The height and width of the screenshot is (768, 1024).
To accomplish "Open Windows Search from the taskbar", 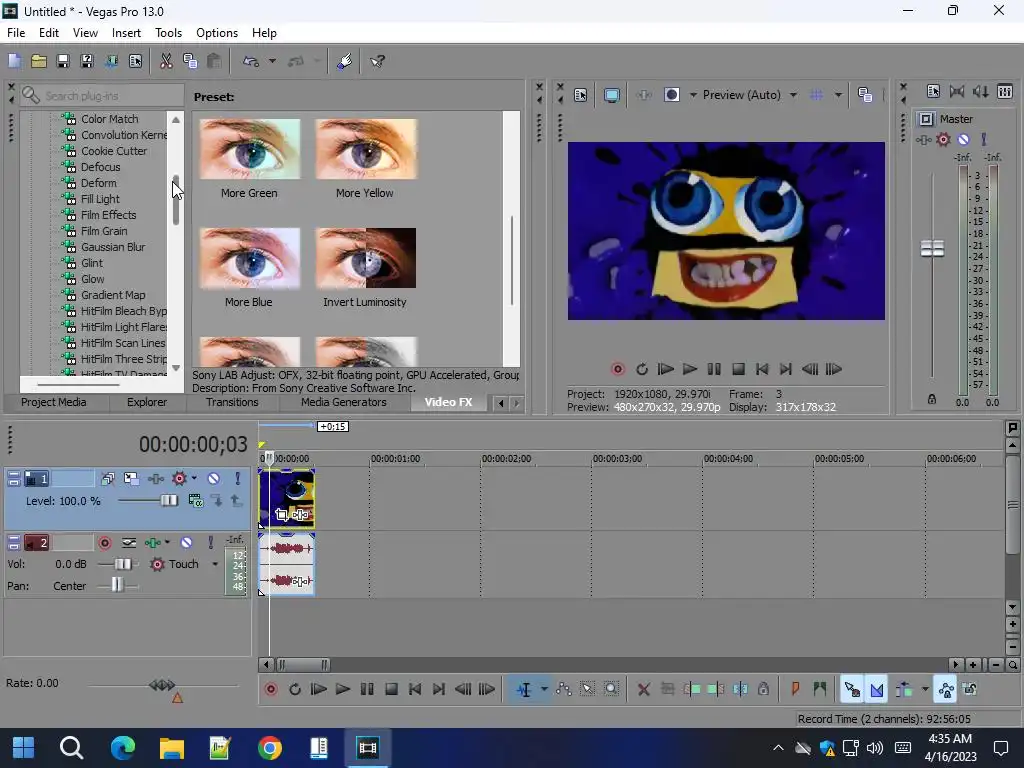I will [x=71, y=748].
